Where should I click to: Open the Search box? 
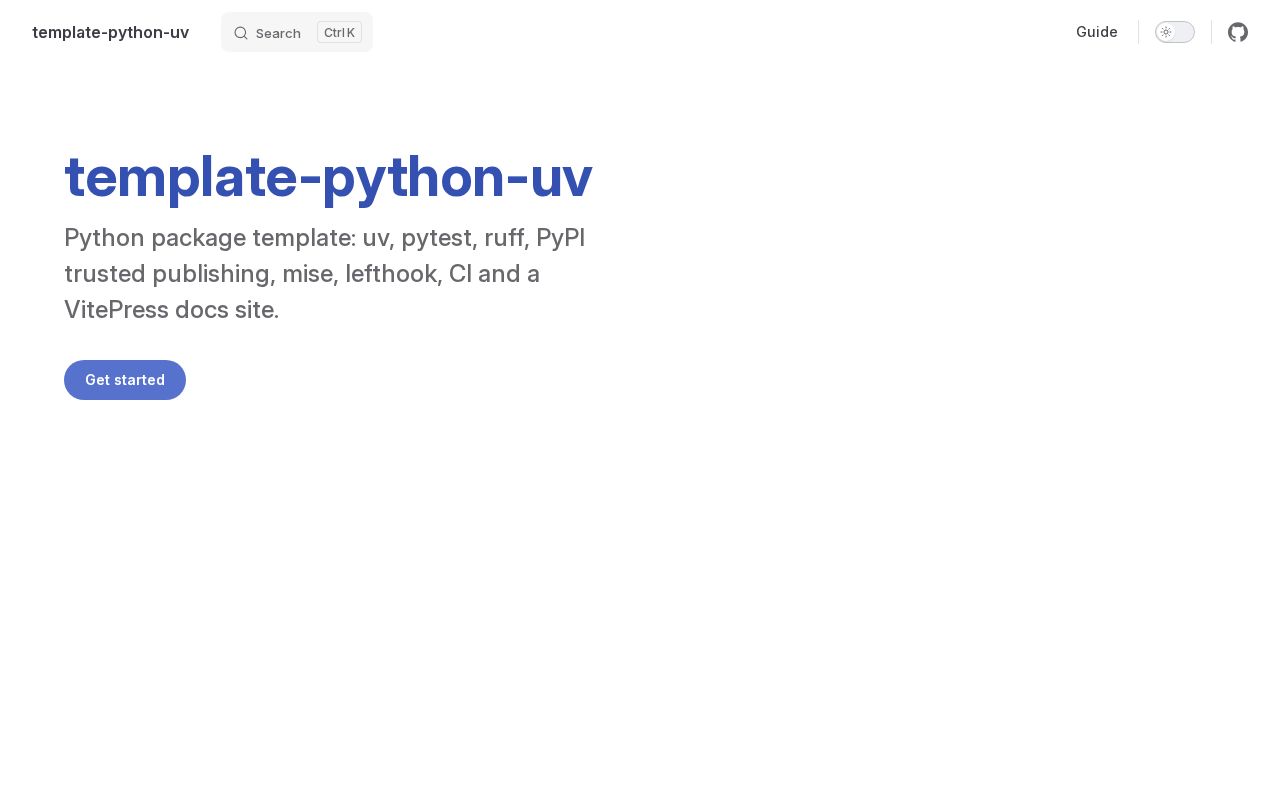click(x=297, y=32)
